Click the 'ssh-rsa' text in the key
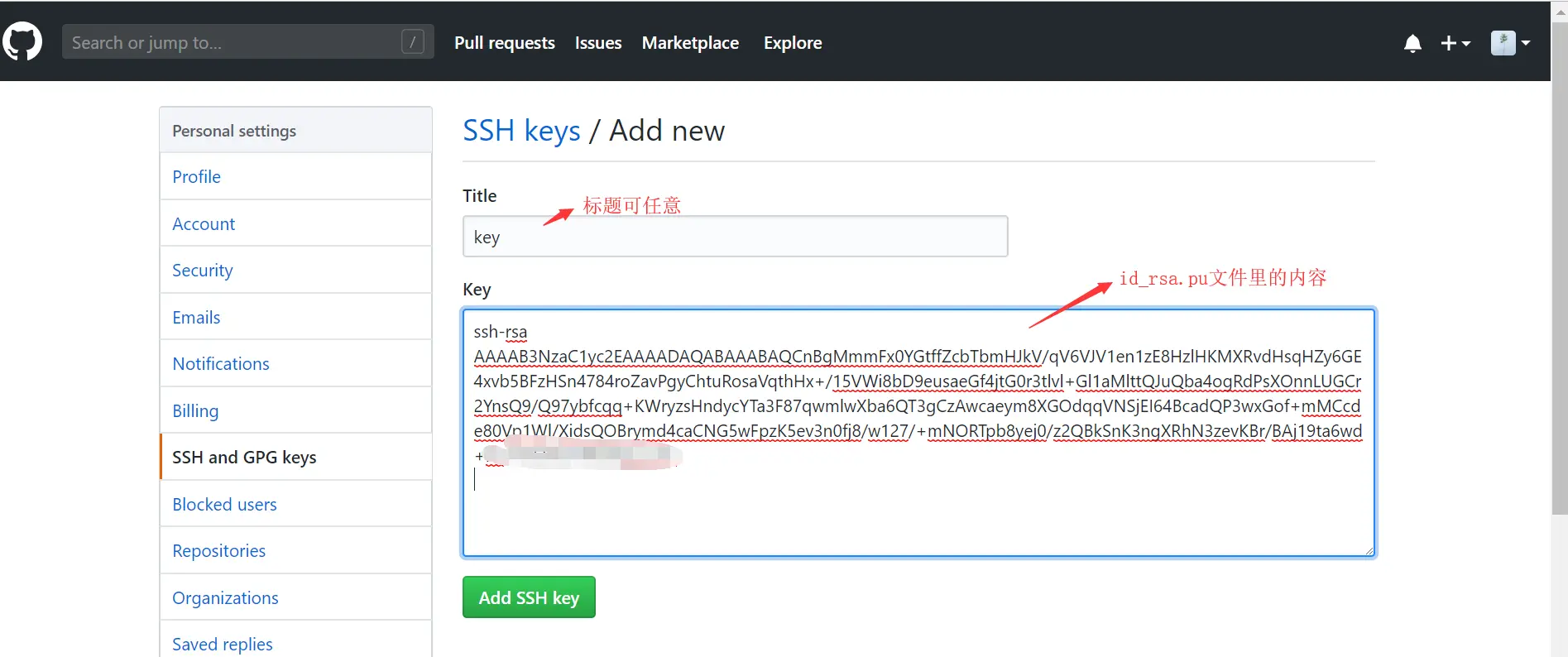 click(501, 332)
